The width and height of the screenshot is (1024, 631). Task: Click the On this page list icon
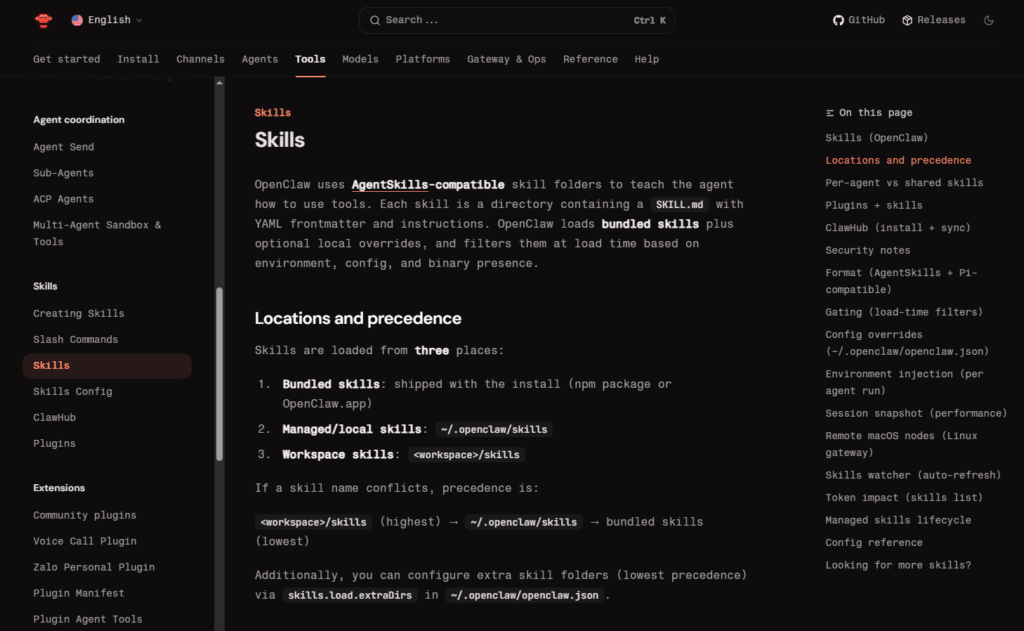click(x=830, y=113)
